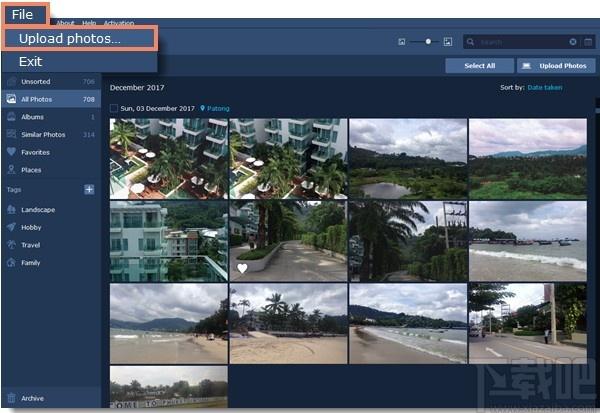Adjust the thumbnail size slider handle

pyautogui.click(x=428, y=41)
